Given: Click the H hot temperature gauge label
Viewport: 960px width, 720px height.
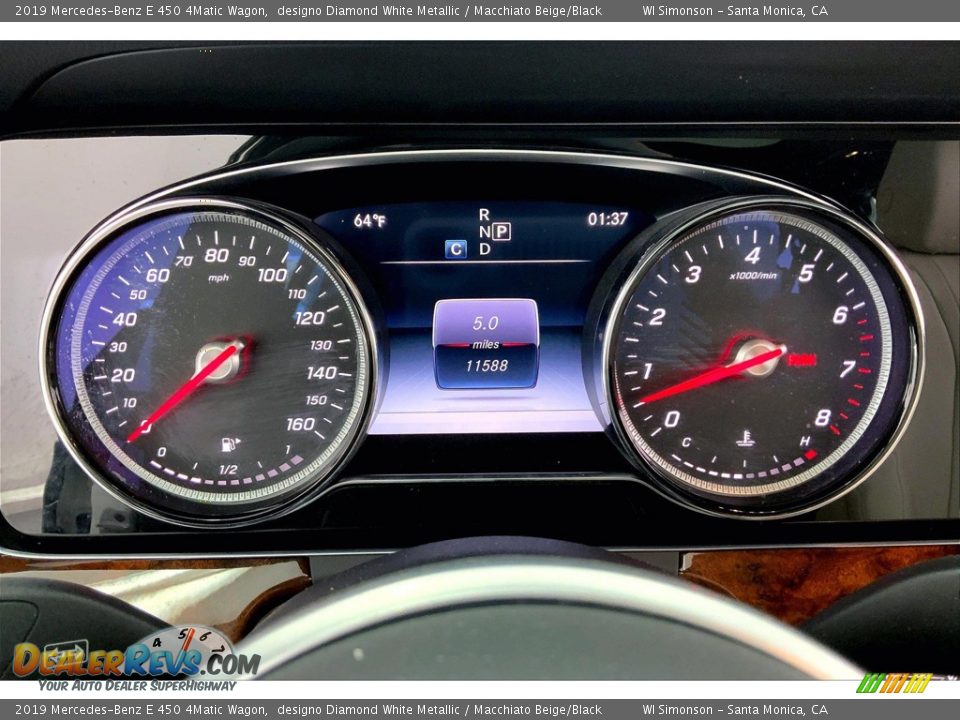Looking at the screenshot, I should (x=804, y=441).
